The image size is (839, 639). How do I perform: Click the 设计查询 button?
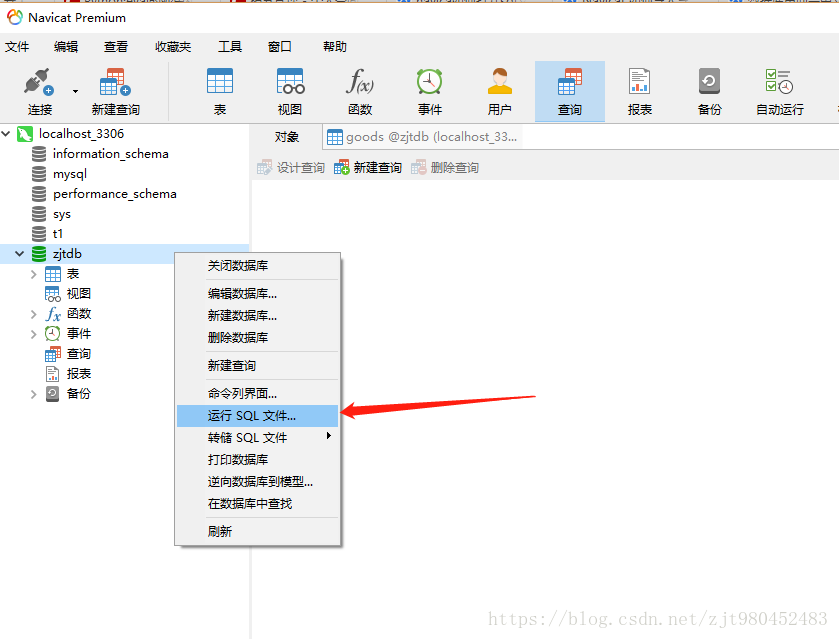291,168
